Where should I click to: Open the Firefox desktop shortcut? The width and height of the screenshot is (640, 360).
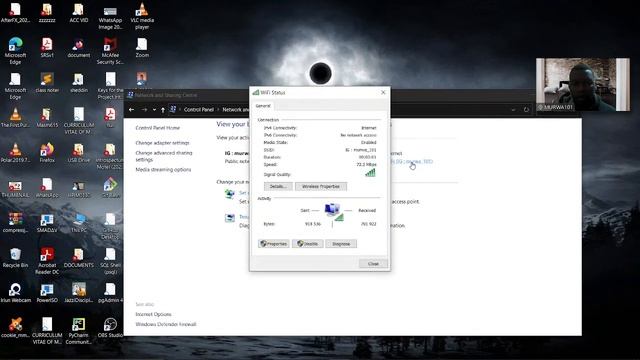[x=47, y=153]
